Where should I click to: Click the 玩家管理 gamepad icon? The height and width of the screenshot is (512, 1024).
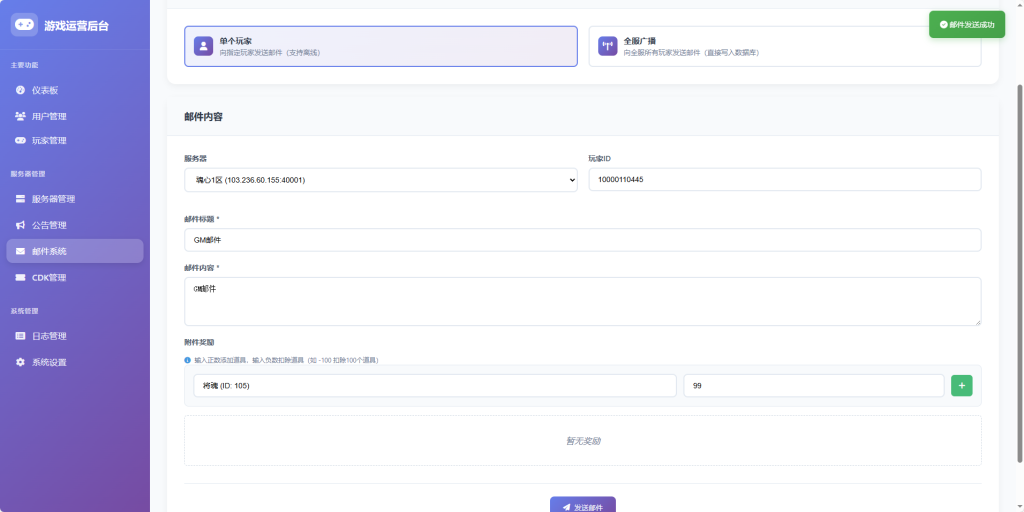point(20,140)
